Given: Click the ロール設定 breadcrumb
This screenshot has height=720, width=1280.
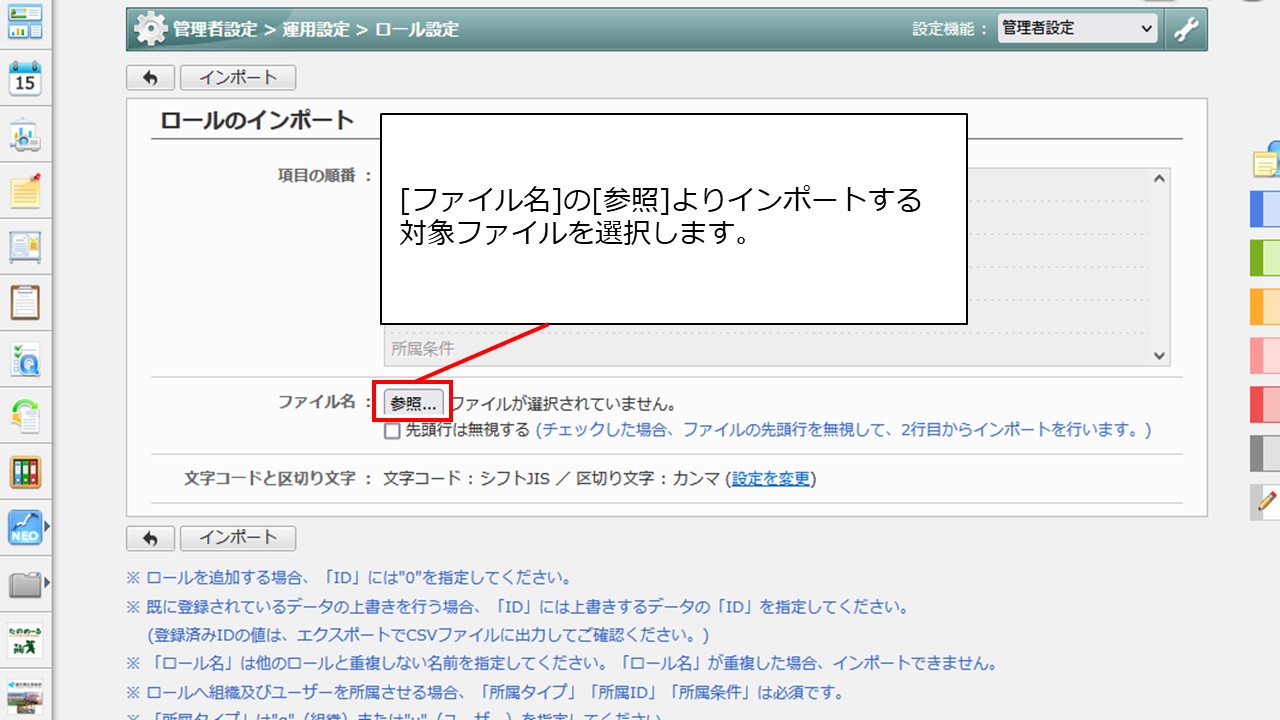Looking at the screenshot, I should click(x=417, y=30).
